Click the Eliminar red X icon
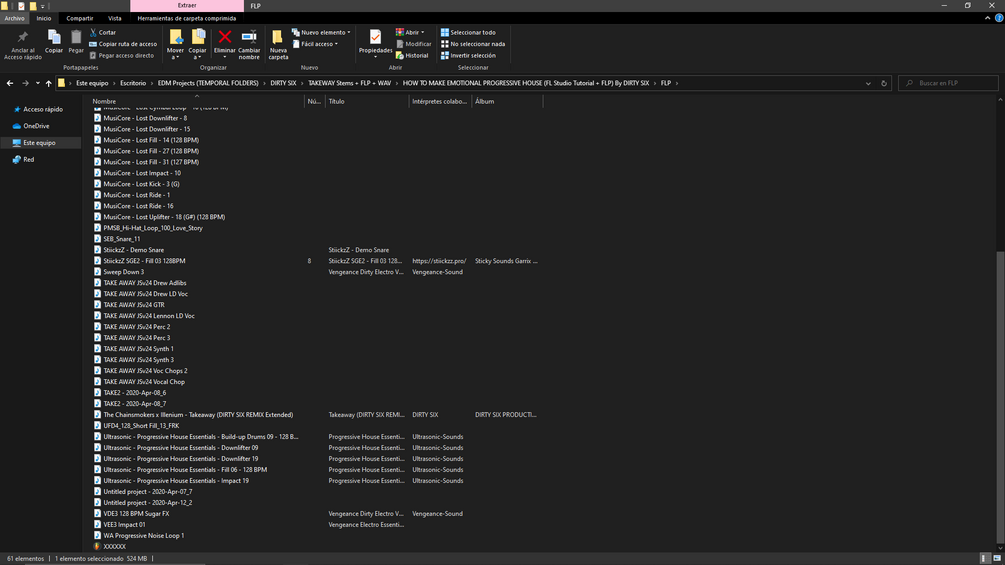The width and height of the screenshot is (1005, 565). coord(224,37)
